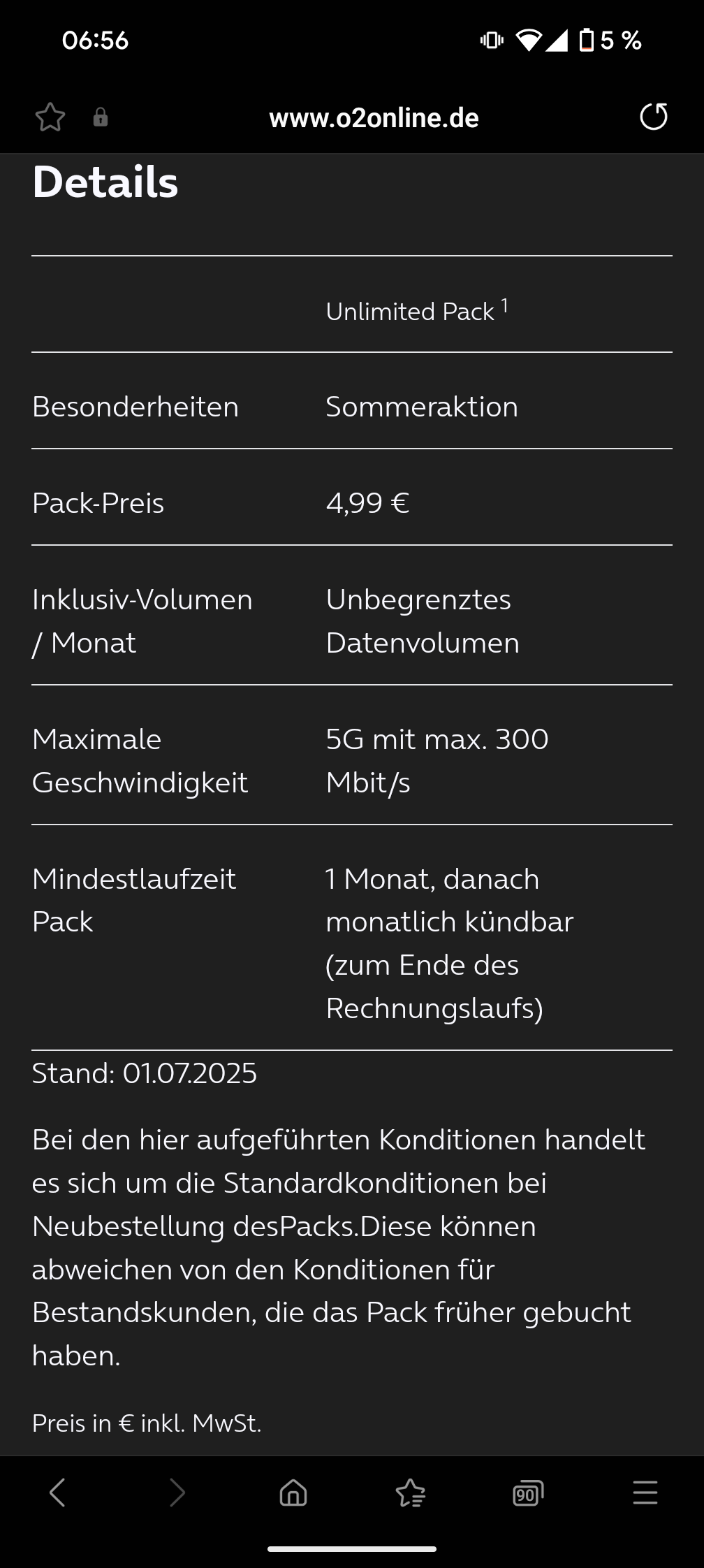Open the browser hamburger menu
The image size is (704, 1568).
click(x=645, y=1493)
